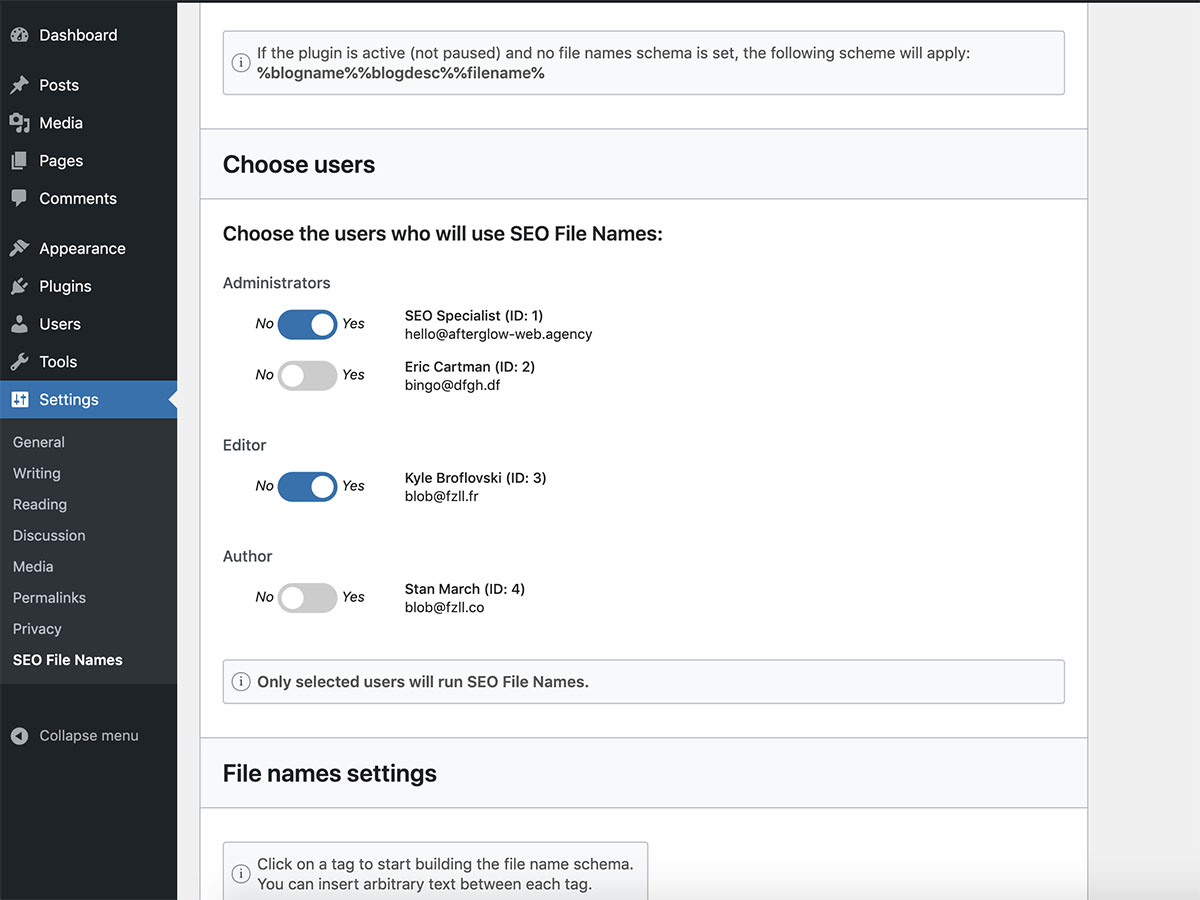Click 'Stan March (ID: 4)' name
The height and width of the screenshot is (900, 1200).
[x=465, y=589]
